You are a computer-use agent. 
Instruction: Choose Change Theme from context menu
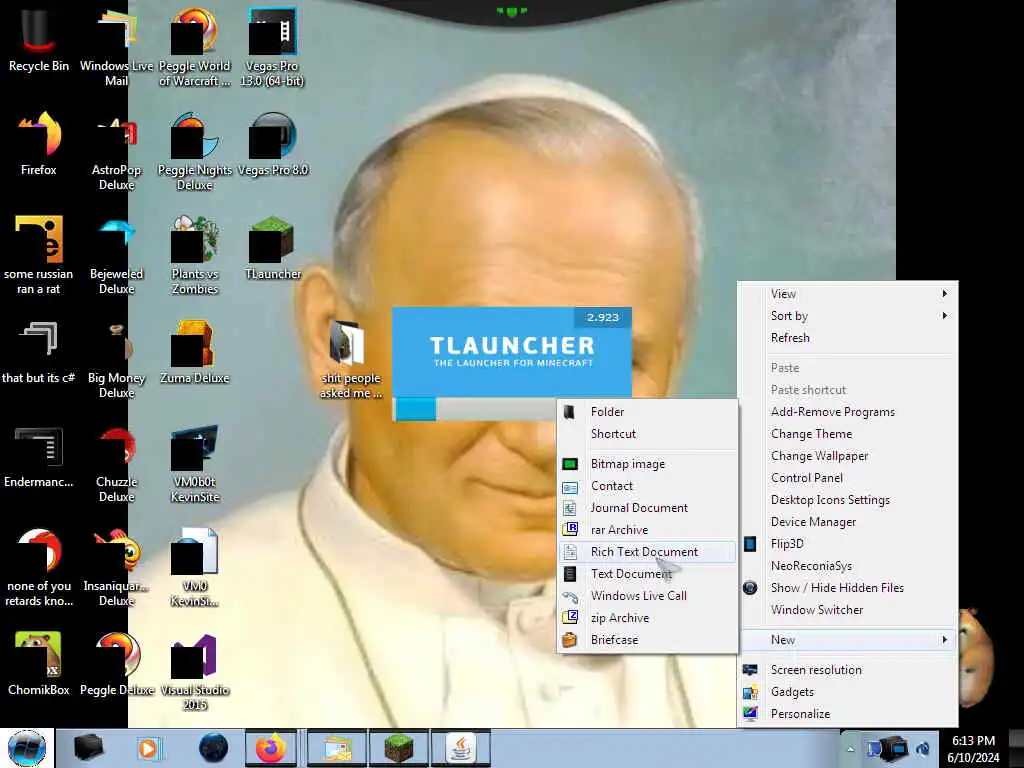849,434
